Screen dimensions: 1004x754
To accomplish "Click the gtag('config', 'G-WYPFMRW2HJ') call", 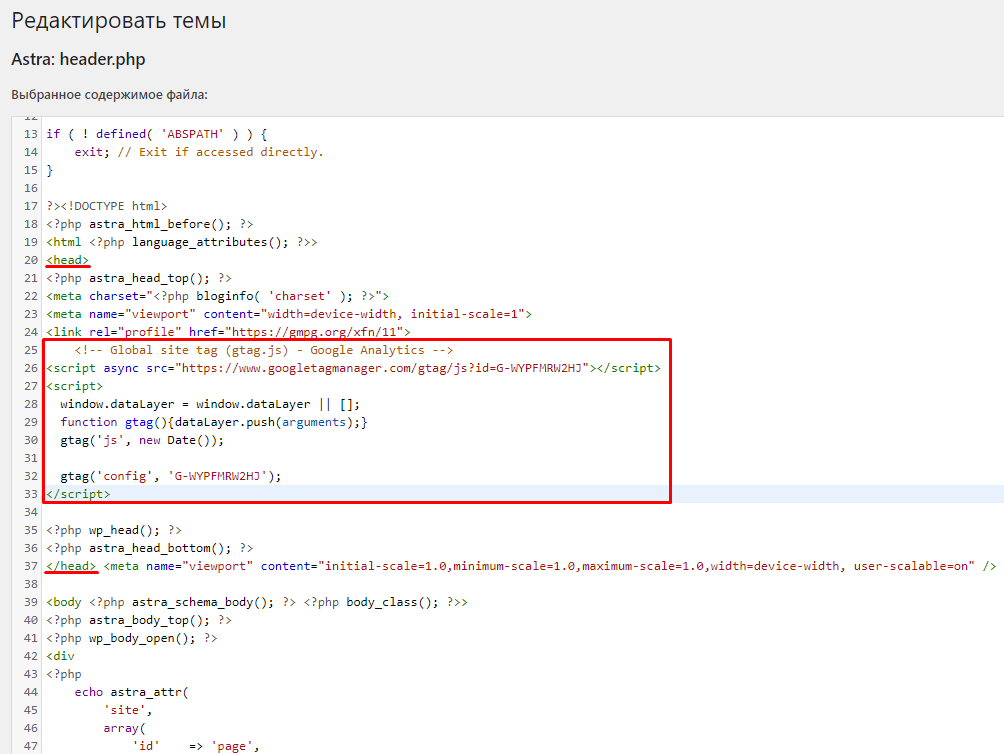I will tap(170, 476).
